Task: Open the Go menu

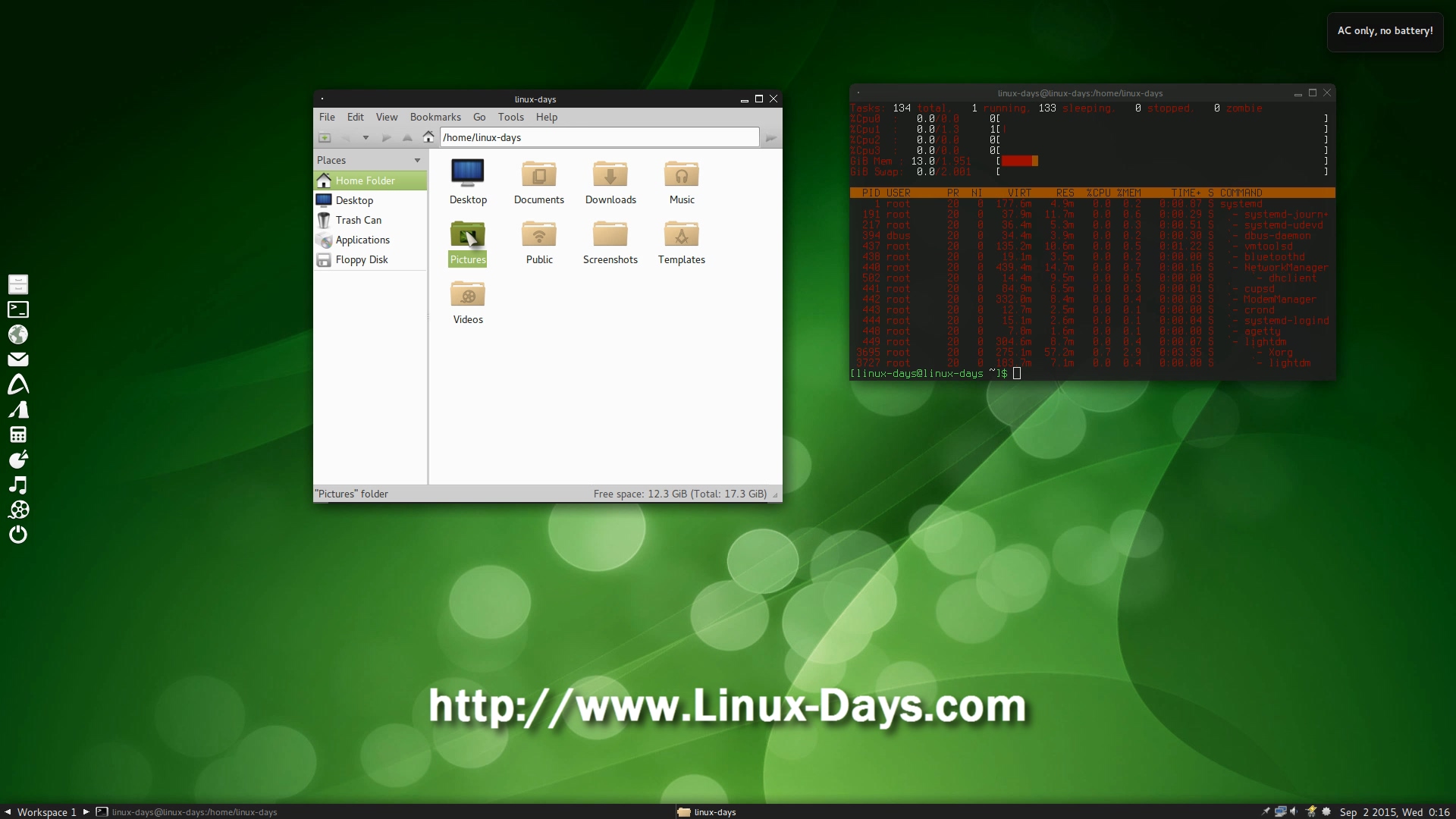Action: tap(479, 117)
